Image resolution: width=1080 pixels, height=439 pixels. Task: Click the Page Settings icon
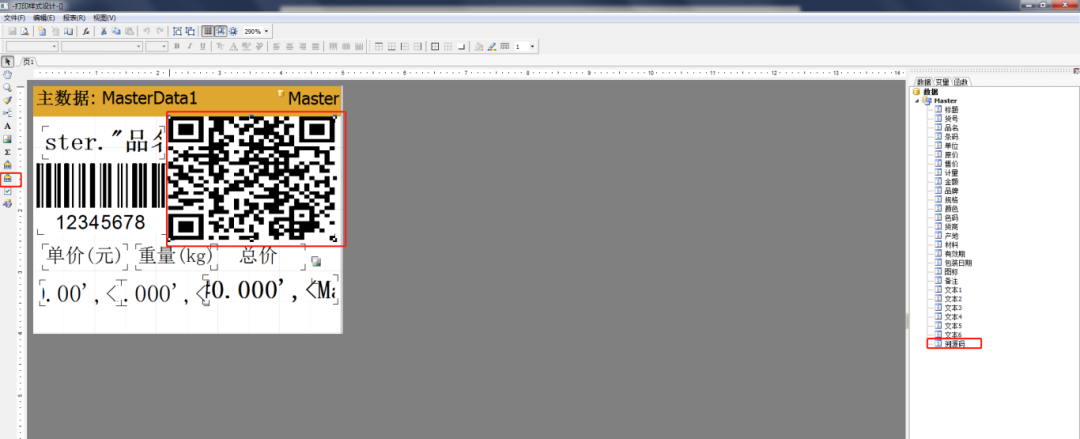pyautogui.click(x=68, y=32)
